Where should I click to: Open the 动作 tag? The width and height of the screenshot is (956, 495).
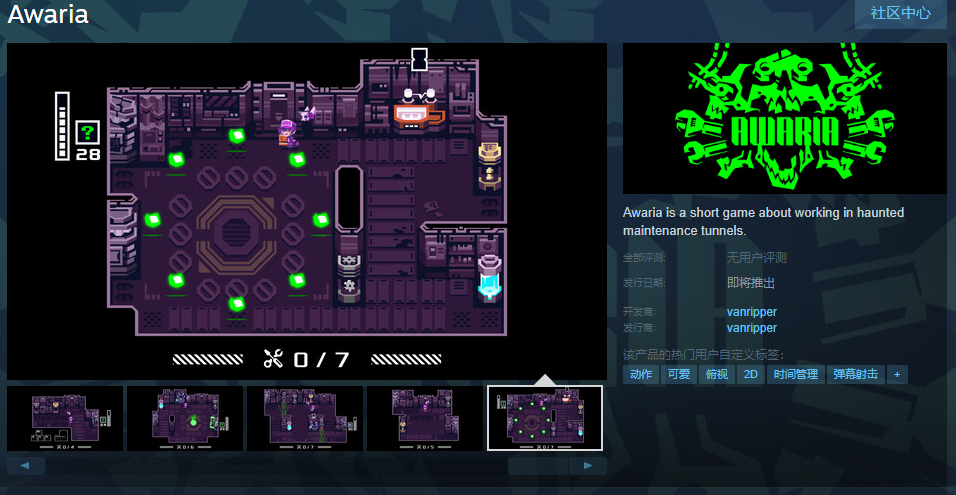pyautogui.click(x=641, y=374)
